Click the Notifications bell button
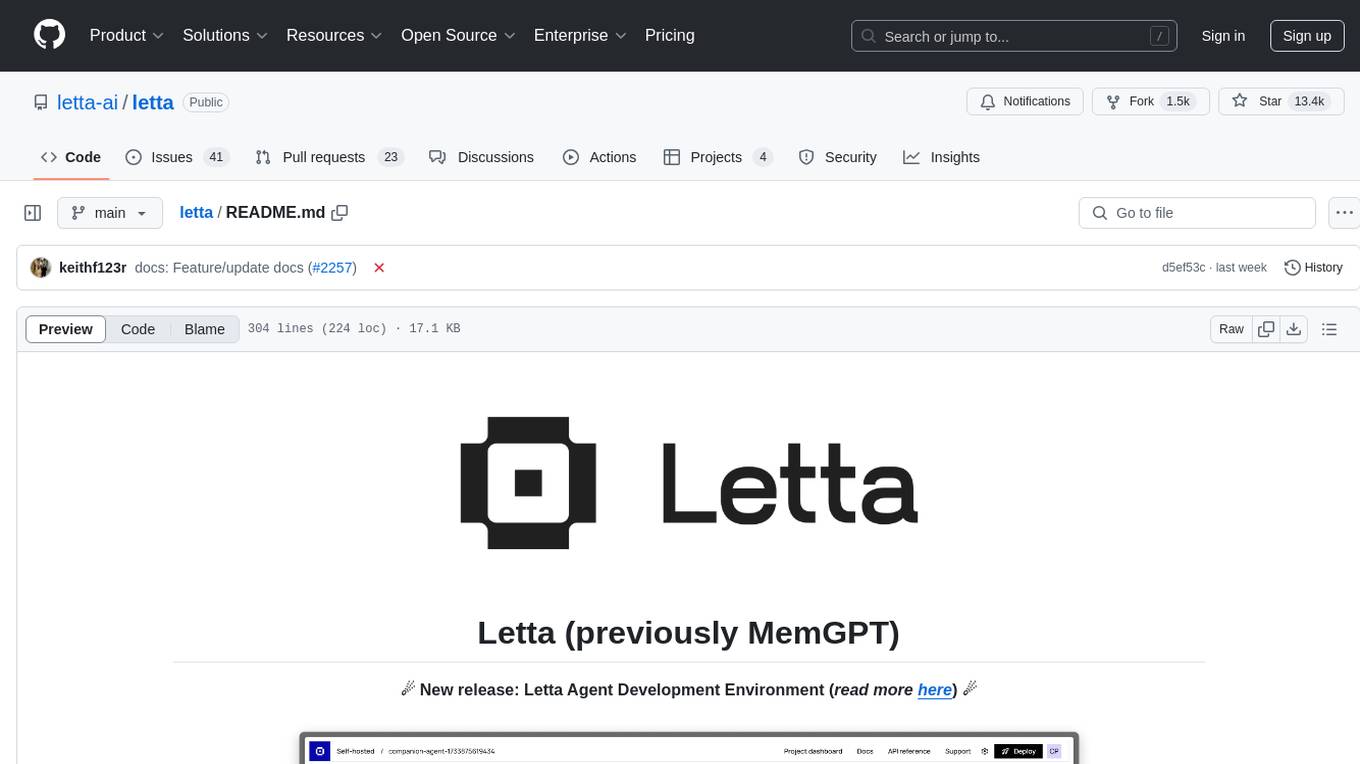This screenshot has height=764, width=1360. [1025, 101]
